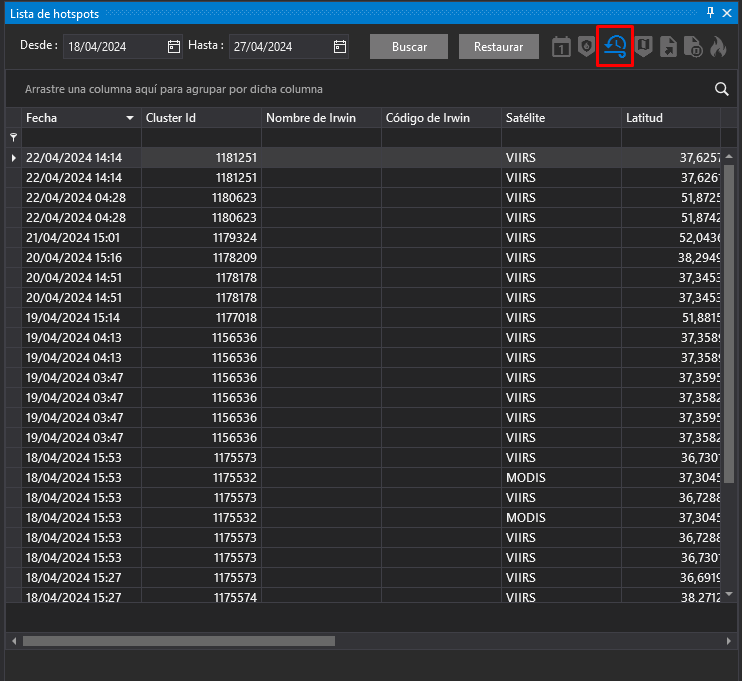
Task: Open the grid search magnifier
Action: (722, 89)
